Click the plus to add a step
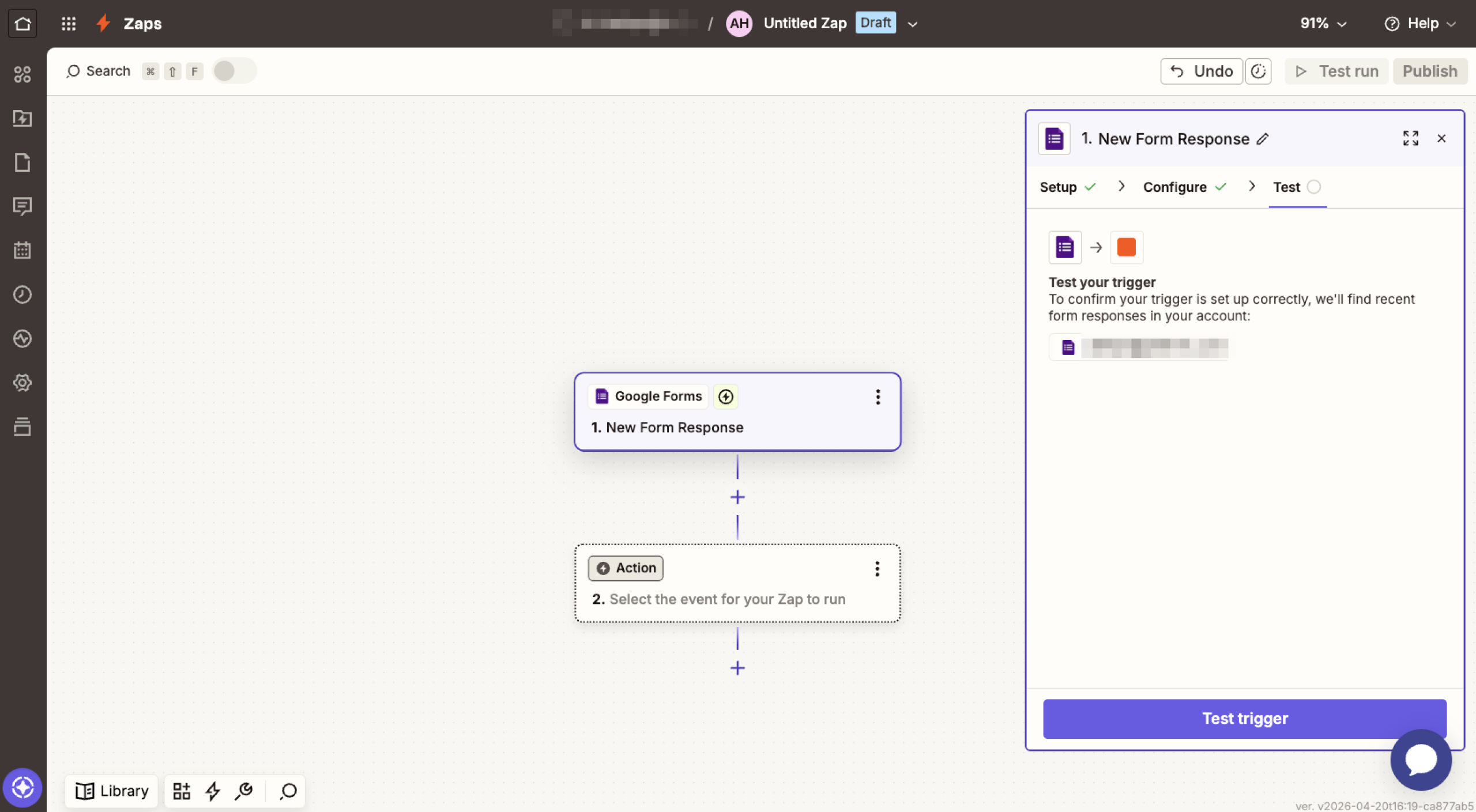 pyautogui.click(x=737, y=496)
